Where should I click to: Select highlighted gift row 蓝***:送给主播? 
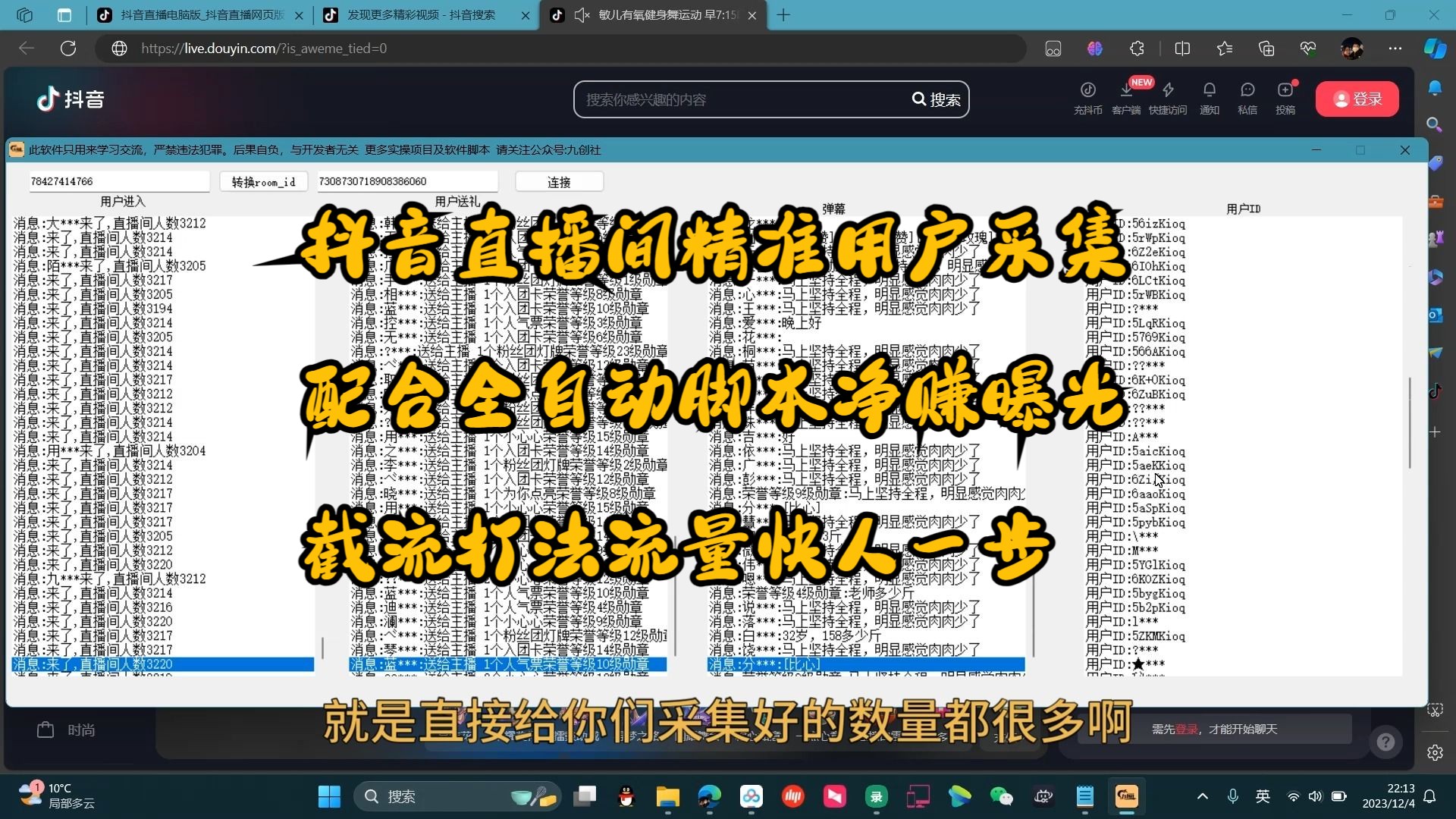pos(507,664)
